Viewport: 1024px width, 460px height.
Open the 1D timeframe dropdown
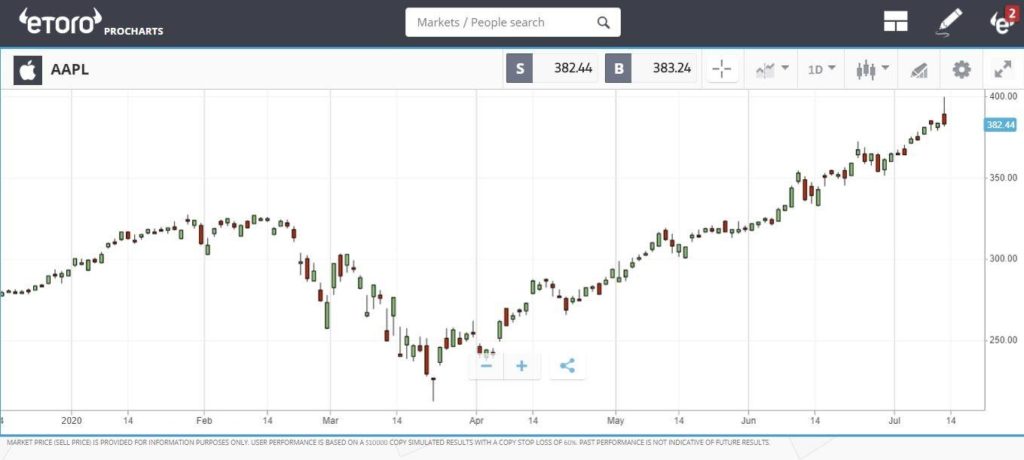[x=820, y=69]
